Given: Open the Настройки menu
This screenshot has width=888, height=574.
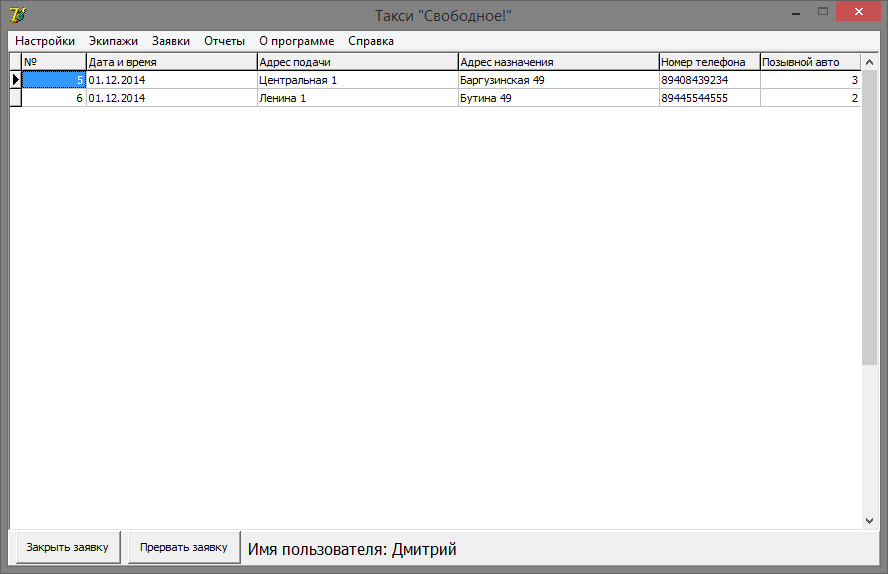Looking at the screenshot, I should [x=45, y=41].
